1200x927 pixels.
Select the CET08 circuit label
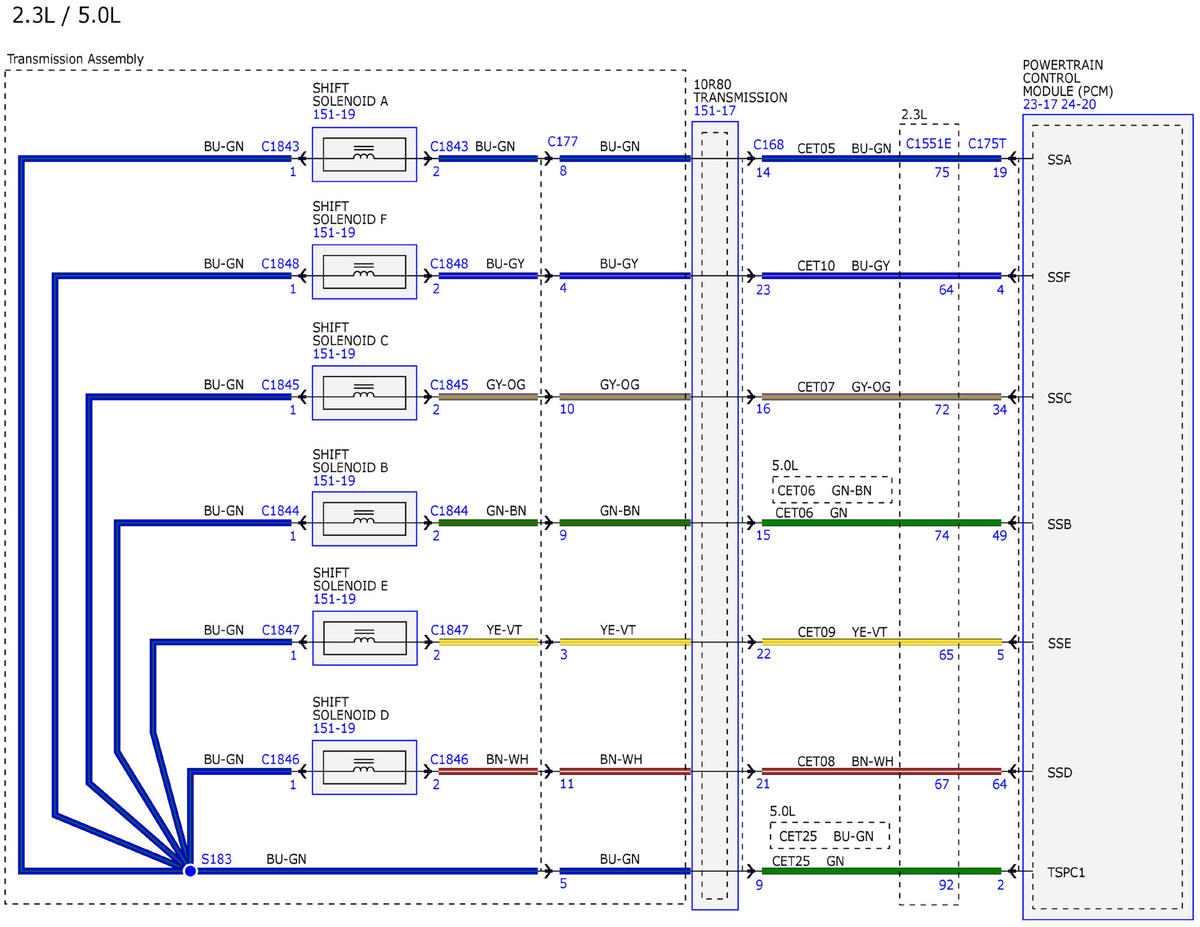point(816,762)
